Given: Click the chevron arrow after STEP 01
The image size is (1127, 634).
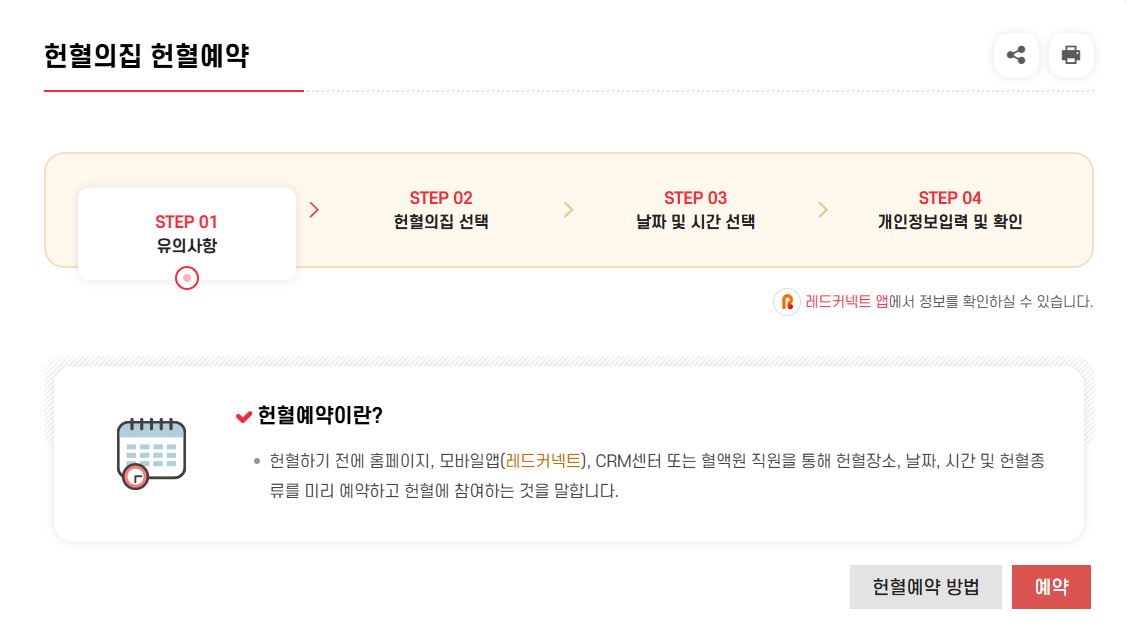Looking at the screenshot, I should (315, 210).
